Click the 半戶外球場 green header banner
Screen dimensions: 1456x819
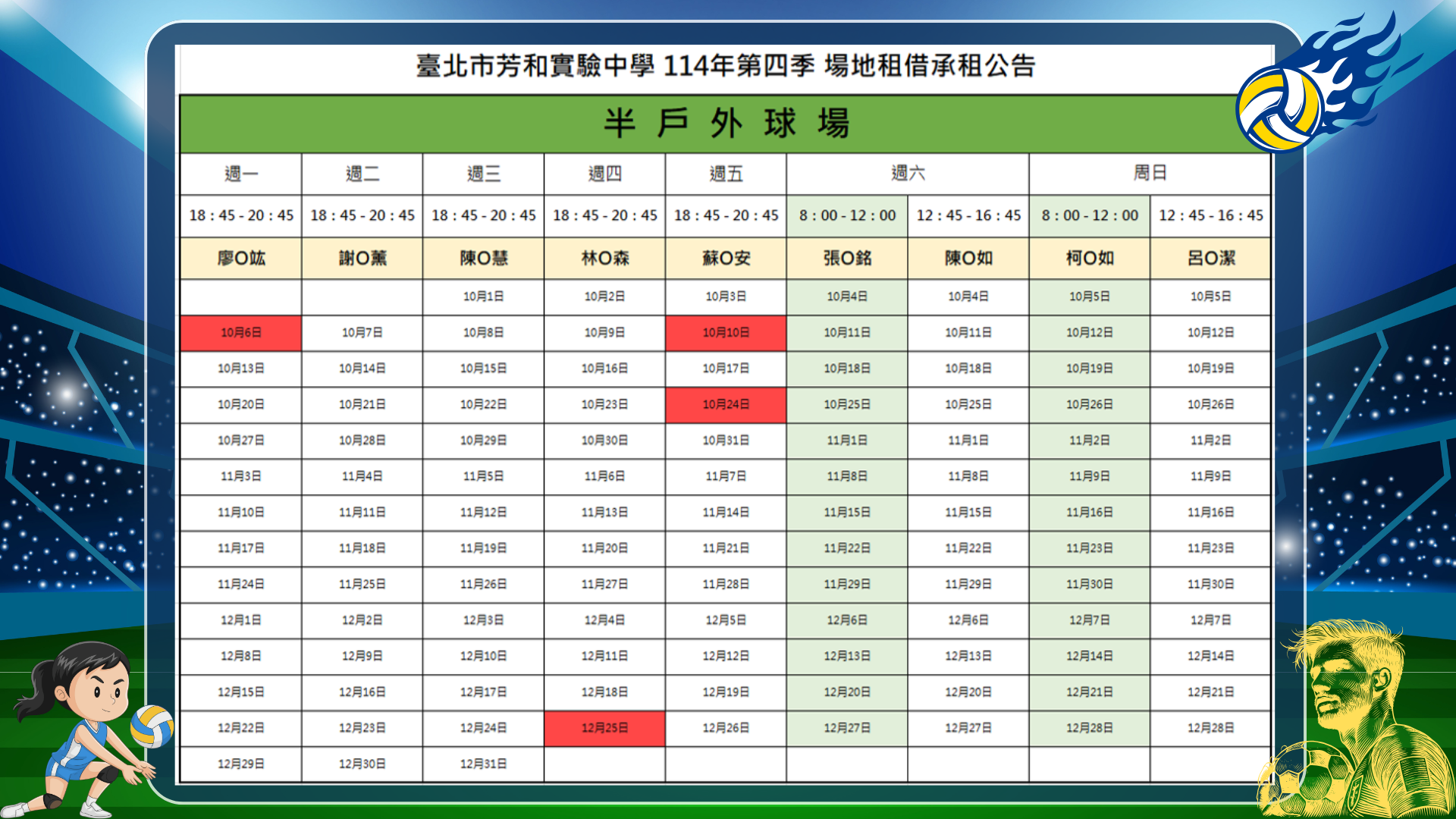[725, 124]
